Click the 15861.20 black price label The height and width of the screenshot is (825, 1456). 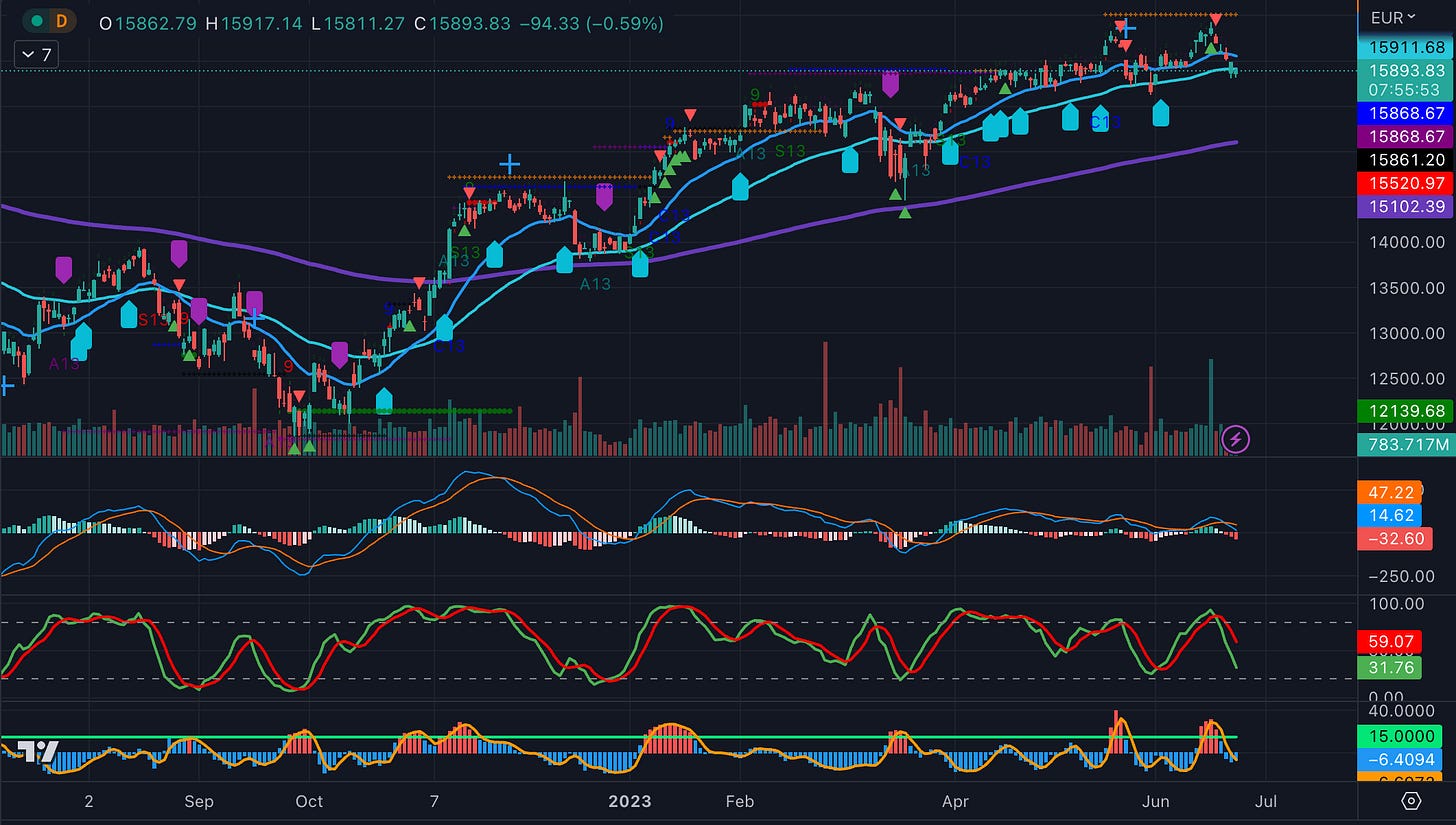(x=1407, y=159)
